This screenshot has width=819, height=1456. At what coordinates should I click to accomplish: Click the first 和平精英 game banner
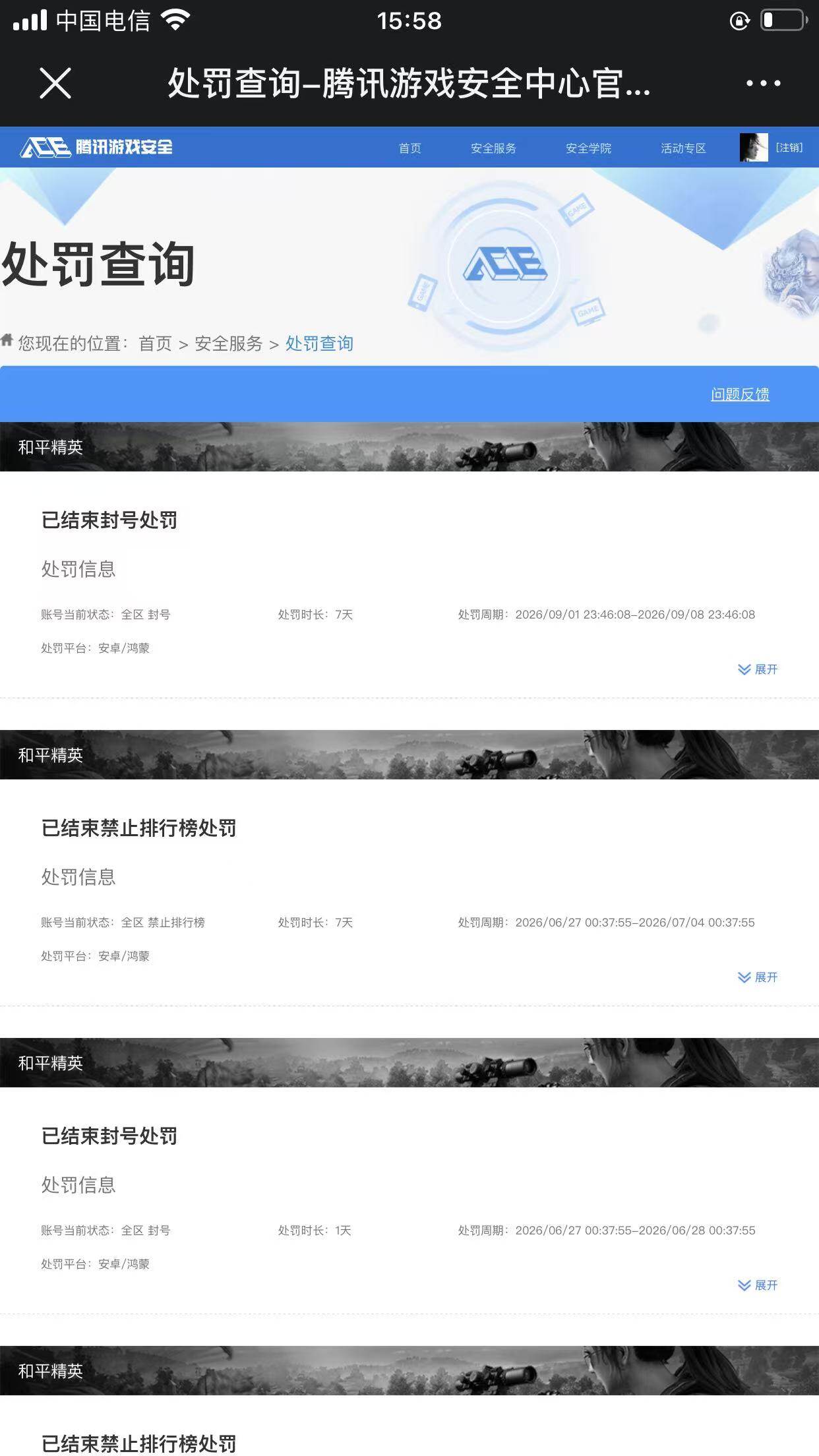click(x=409, y=446)
